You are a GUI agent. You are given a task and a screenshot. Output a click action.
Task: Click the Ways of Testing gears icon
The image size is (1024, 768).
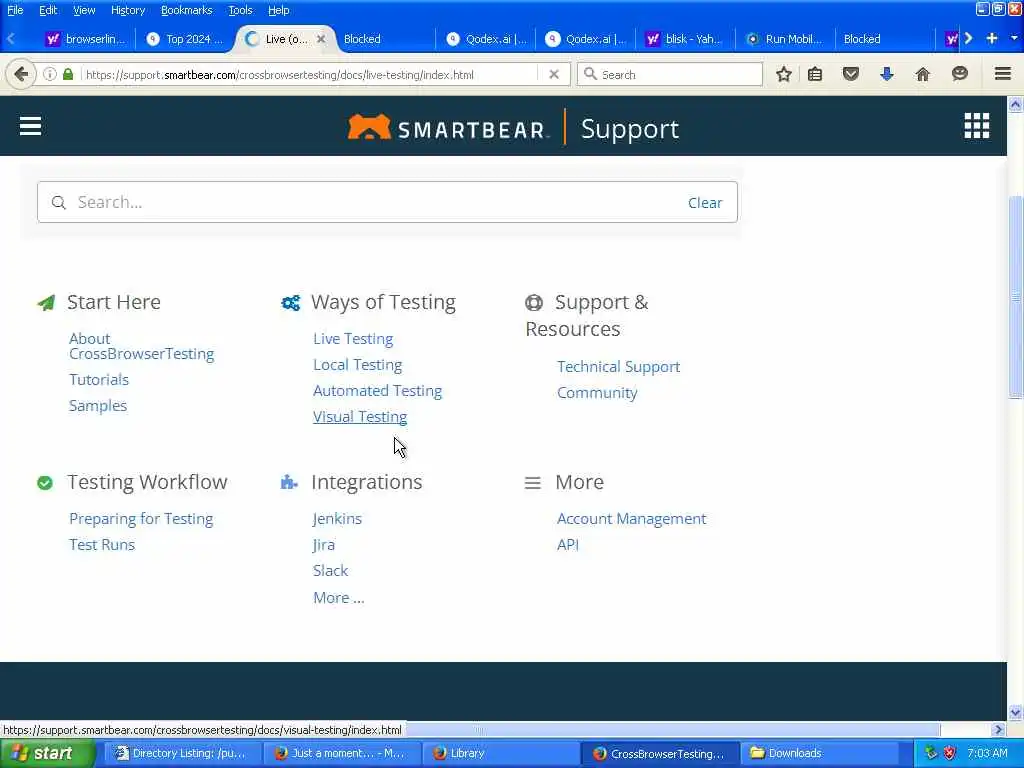pos(291,302)
